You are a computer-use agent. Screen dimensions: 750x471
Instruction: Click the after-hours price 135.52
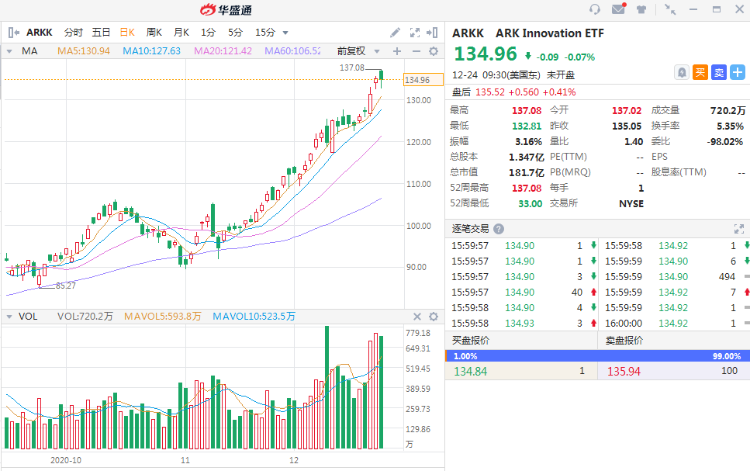(x=490, y=92)
